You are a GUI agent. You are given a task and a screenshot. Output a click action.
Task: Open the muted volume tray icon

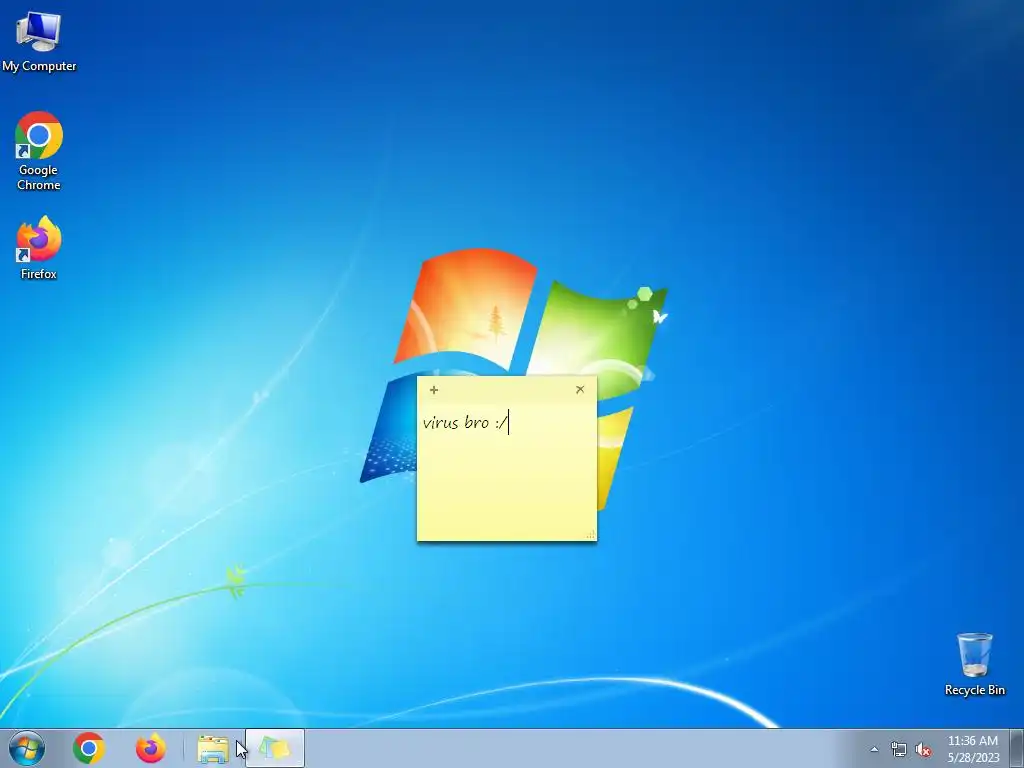pos(923,749)
